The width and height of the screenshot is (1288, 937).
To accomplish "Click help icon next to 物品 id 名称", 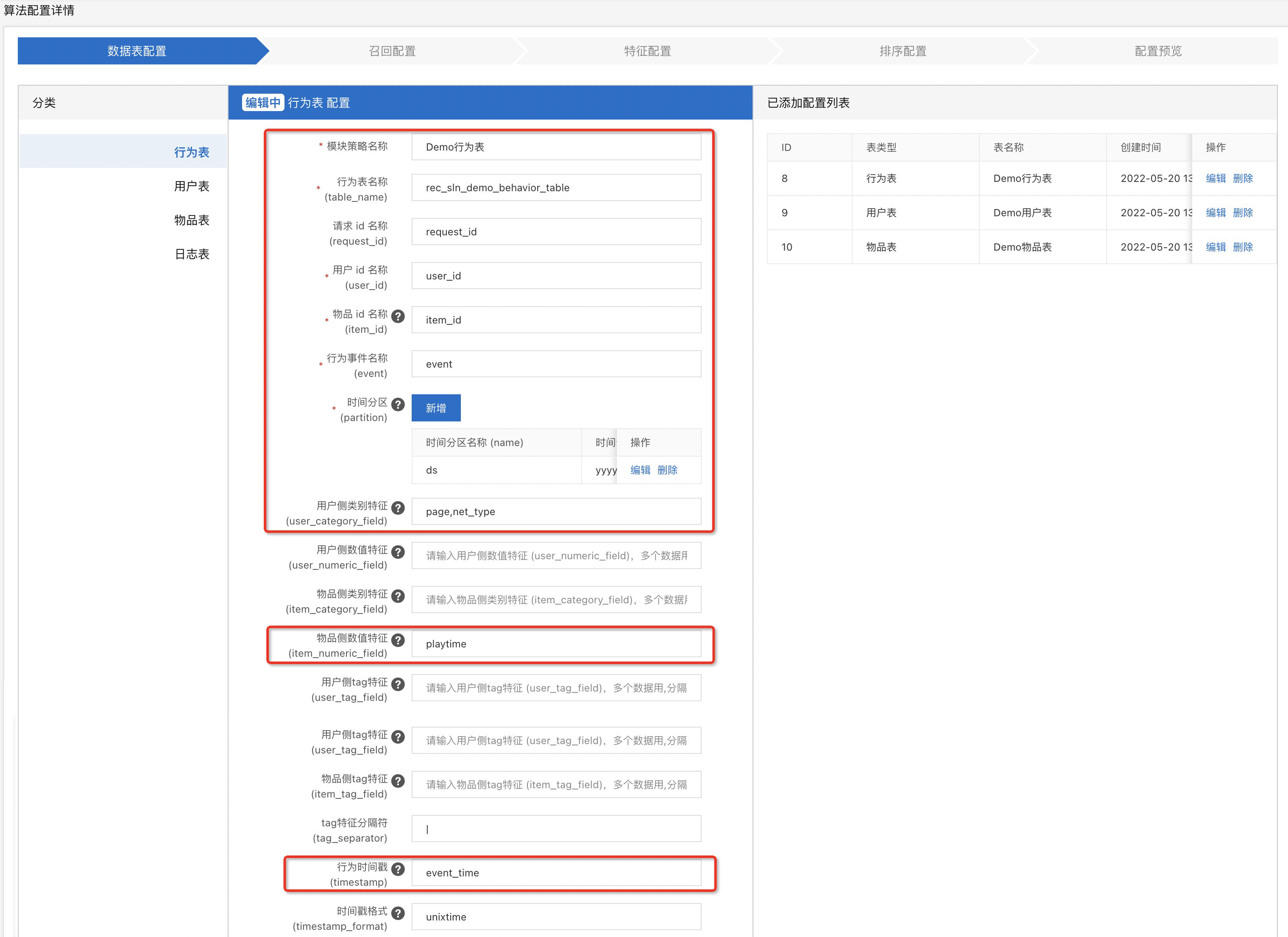I will [398, 316].
